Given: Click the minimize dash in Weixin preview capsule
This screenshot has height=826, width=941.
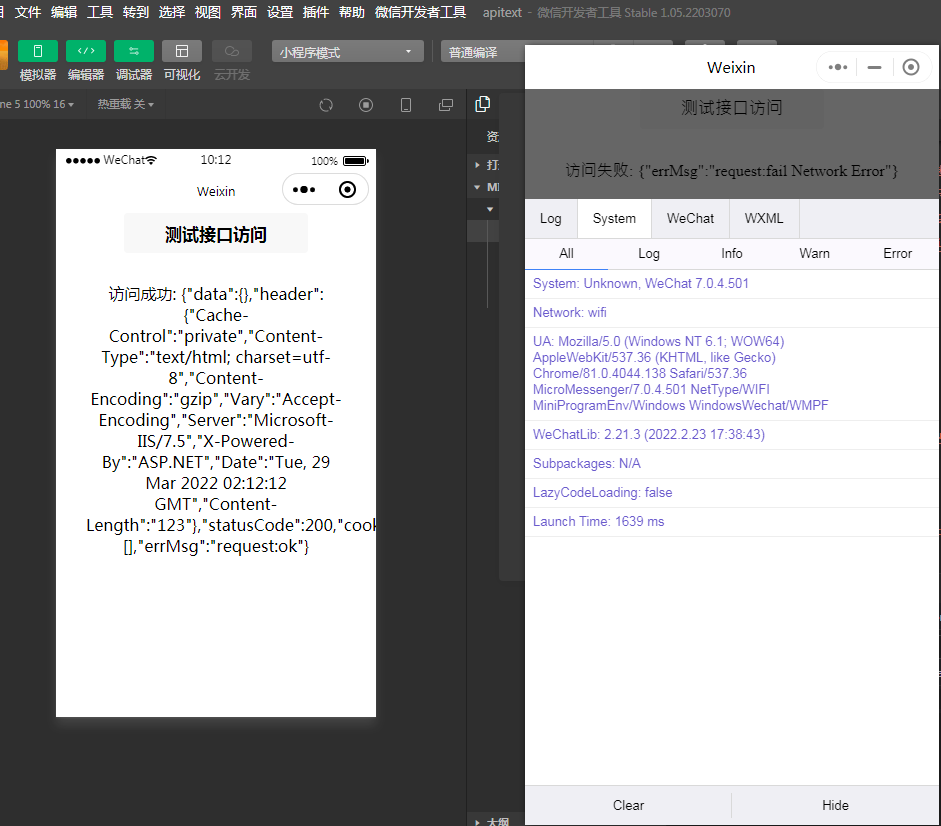Looking at the screenshot, I should [x=874, y=67].
